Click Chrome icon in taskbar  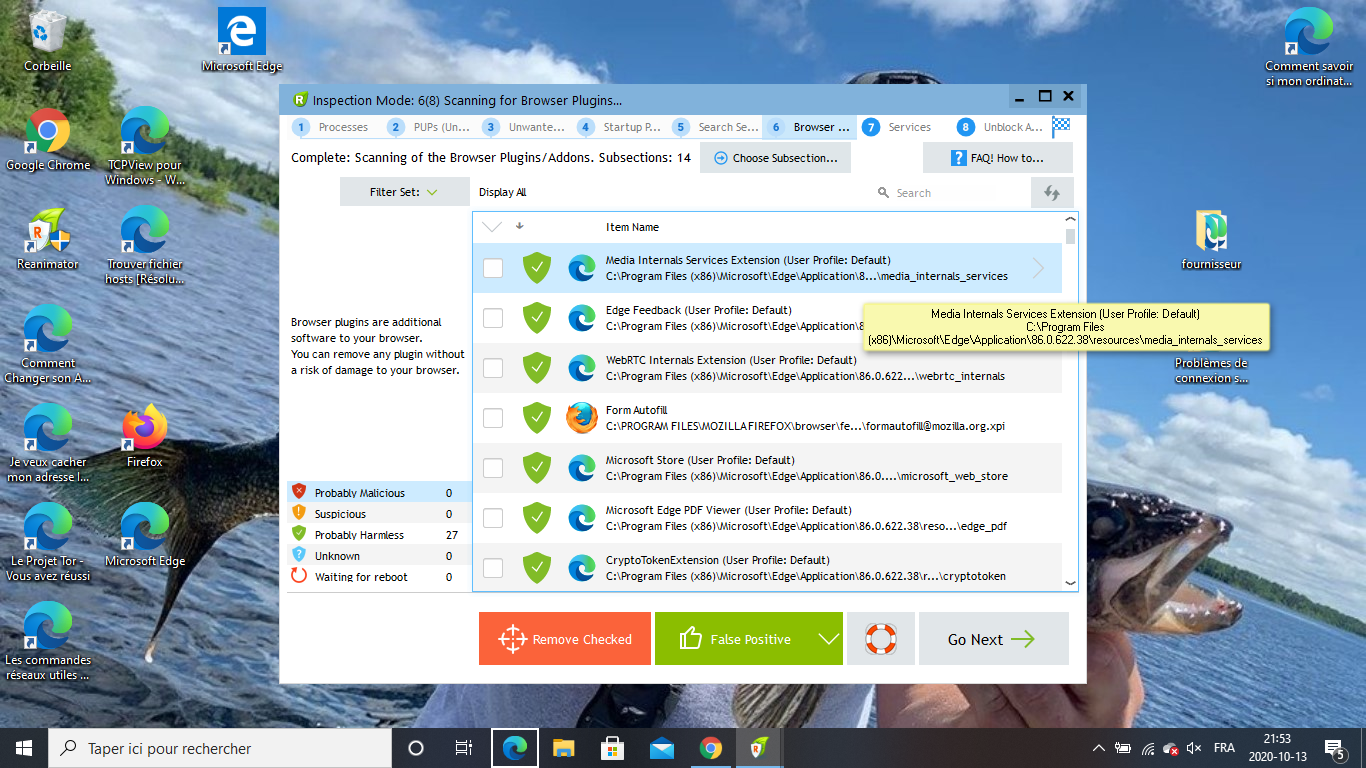(x=711, y=748)
